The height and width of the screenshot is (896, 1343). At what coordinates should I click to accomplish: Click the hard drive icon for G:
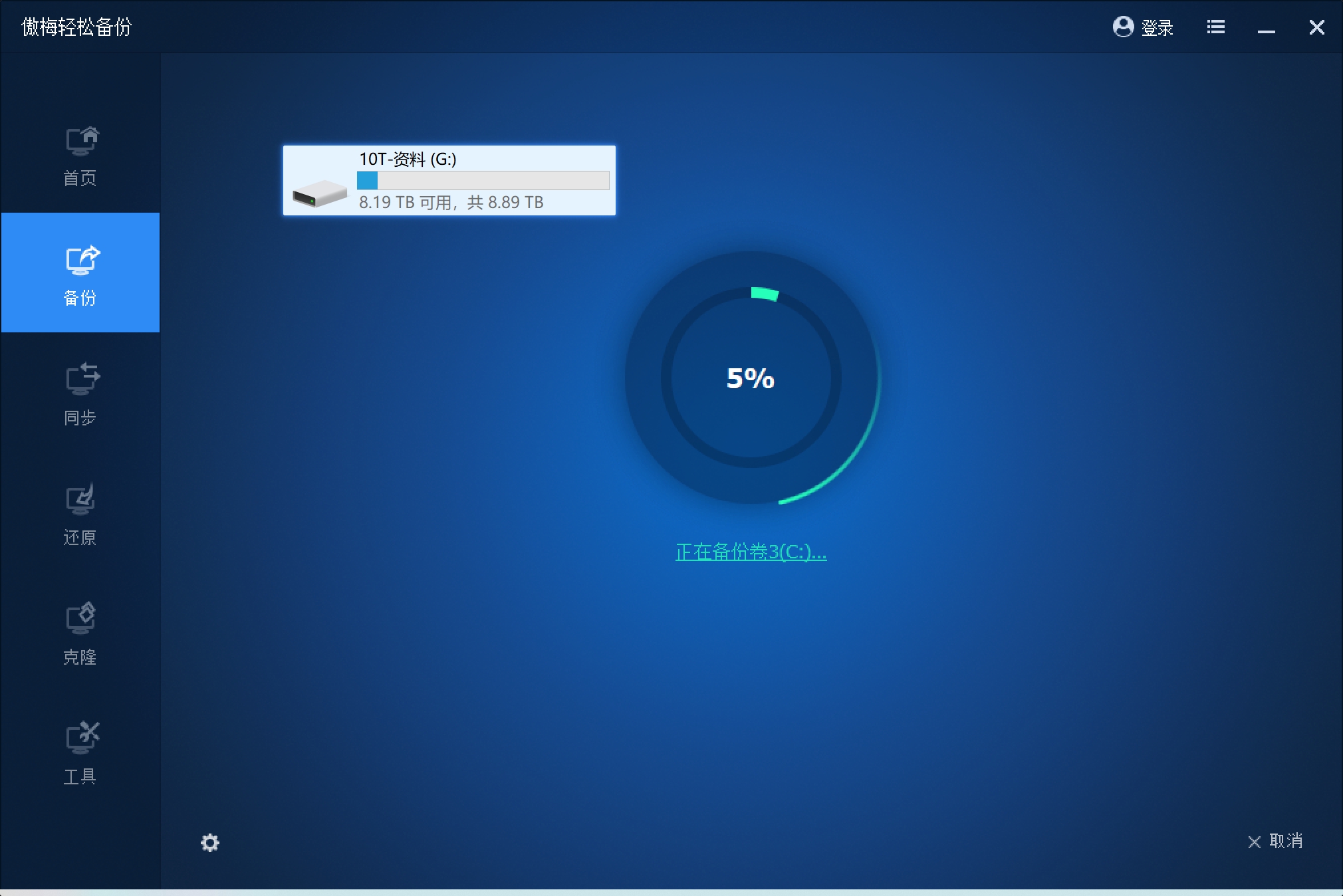(320, 193)
